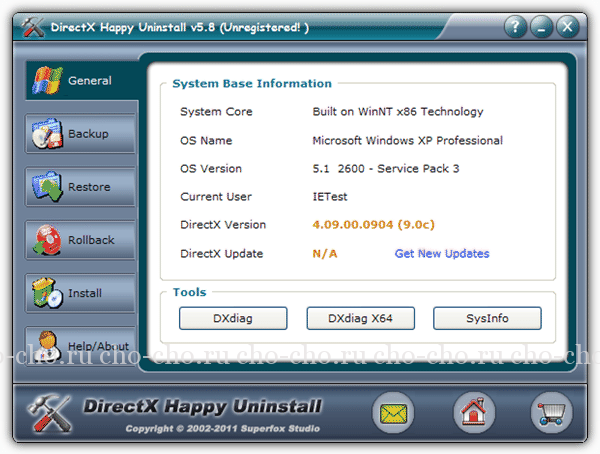Go to the Install section

pyautogui.click(x=80, y=293)
